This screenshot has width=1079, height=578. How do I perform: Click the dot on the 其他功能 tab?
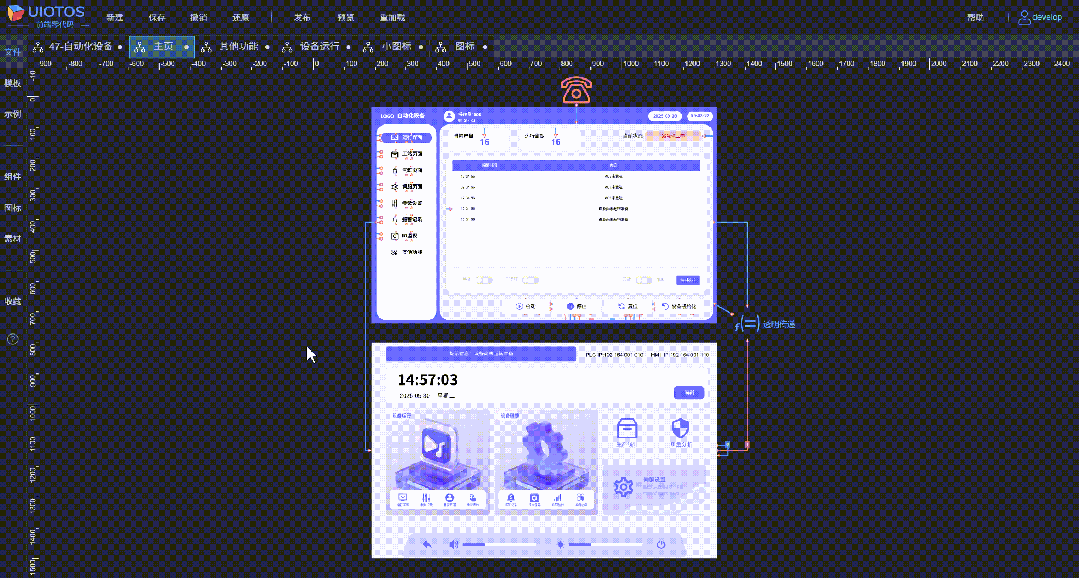(266, 47)
